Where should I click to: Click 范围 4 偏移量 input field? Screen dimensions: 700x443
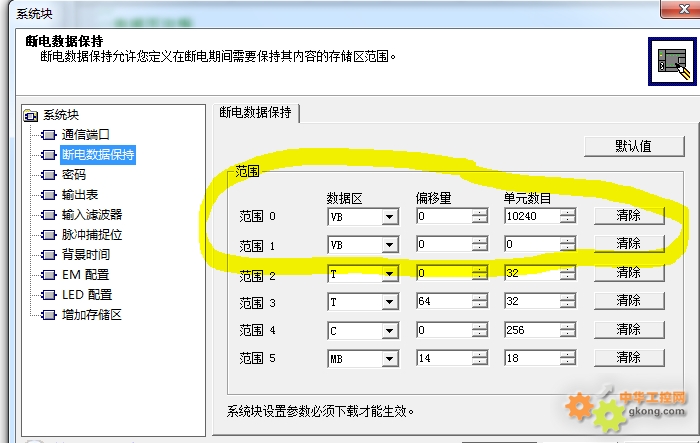(x=444, y=330)
